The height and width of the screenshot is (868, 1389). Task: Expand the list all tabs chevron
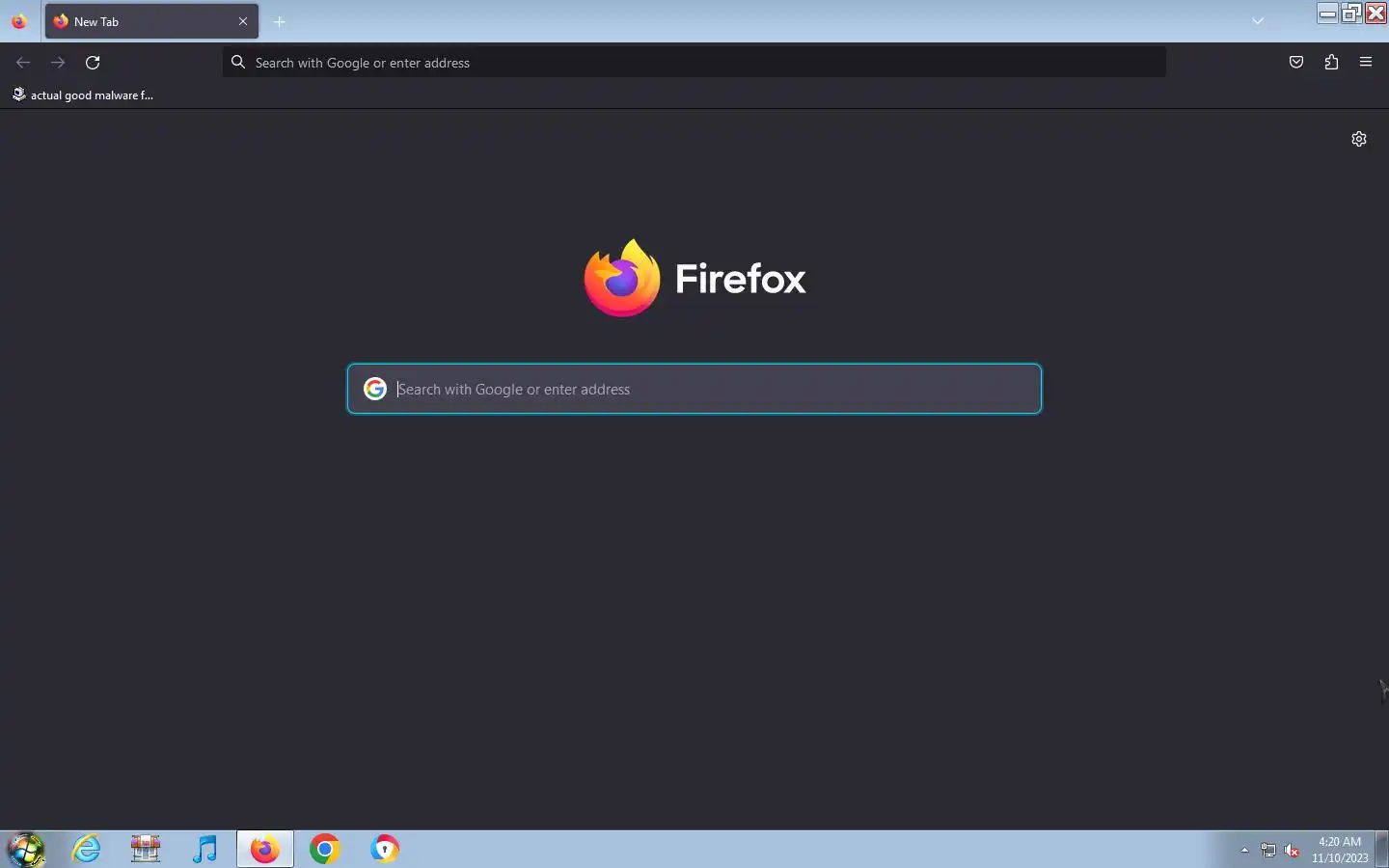[x=1258, y=21]
